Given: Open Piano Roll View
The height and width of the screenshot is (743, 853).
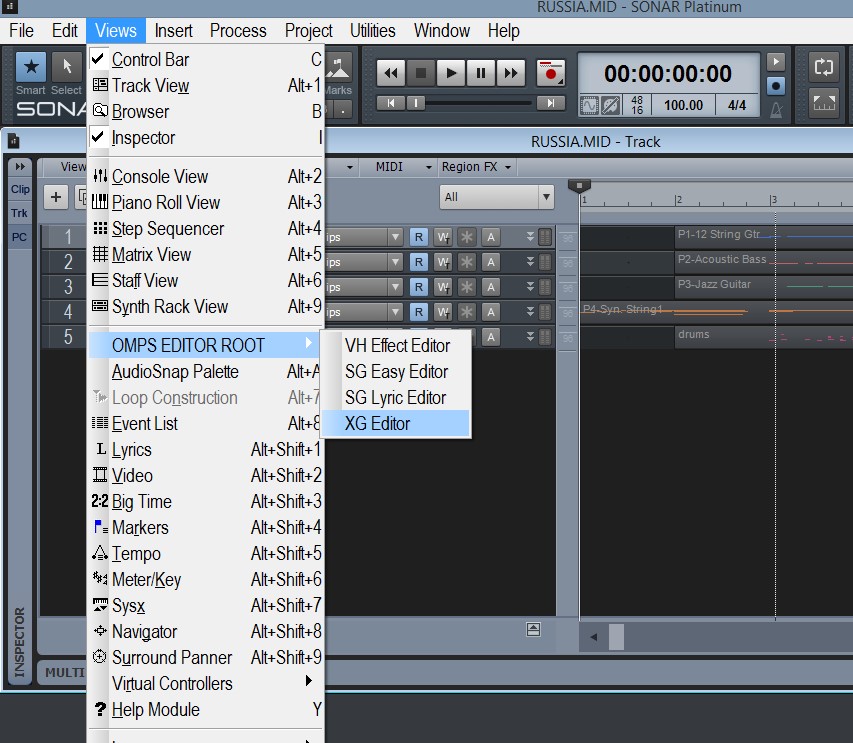Looking at the screenshot, I should [x=206, y=202].
